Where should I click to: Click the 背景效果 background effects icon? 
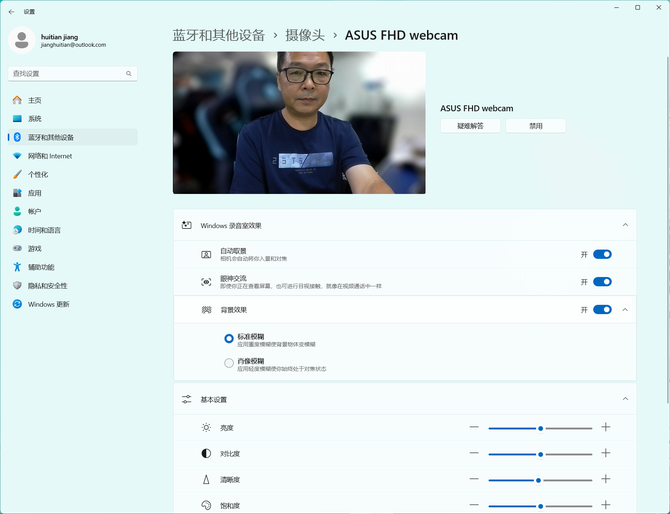[206, 310]
